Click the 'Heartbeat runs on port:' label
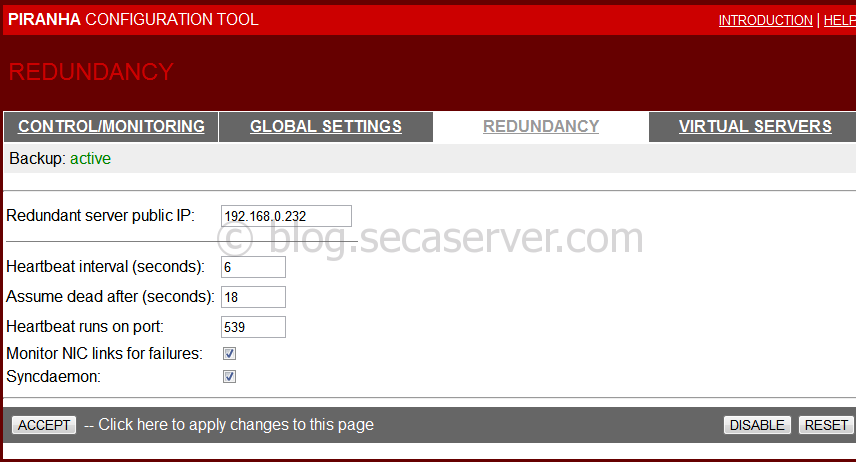856x462 pixels. pos(85,327)
